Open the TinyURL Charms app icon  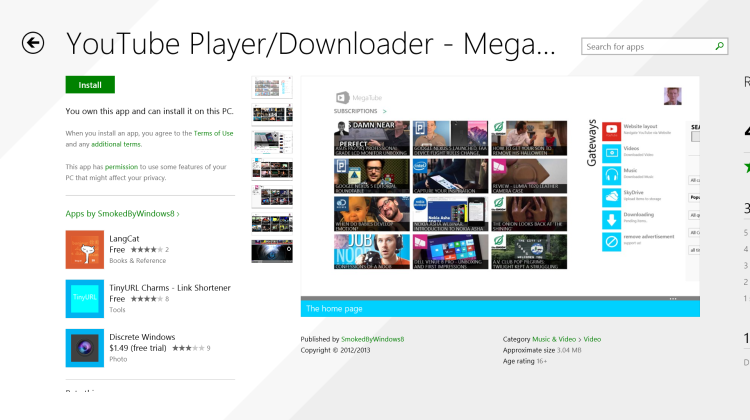tap(85, 298)
